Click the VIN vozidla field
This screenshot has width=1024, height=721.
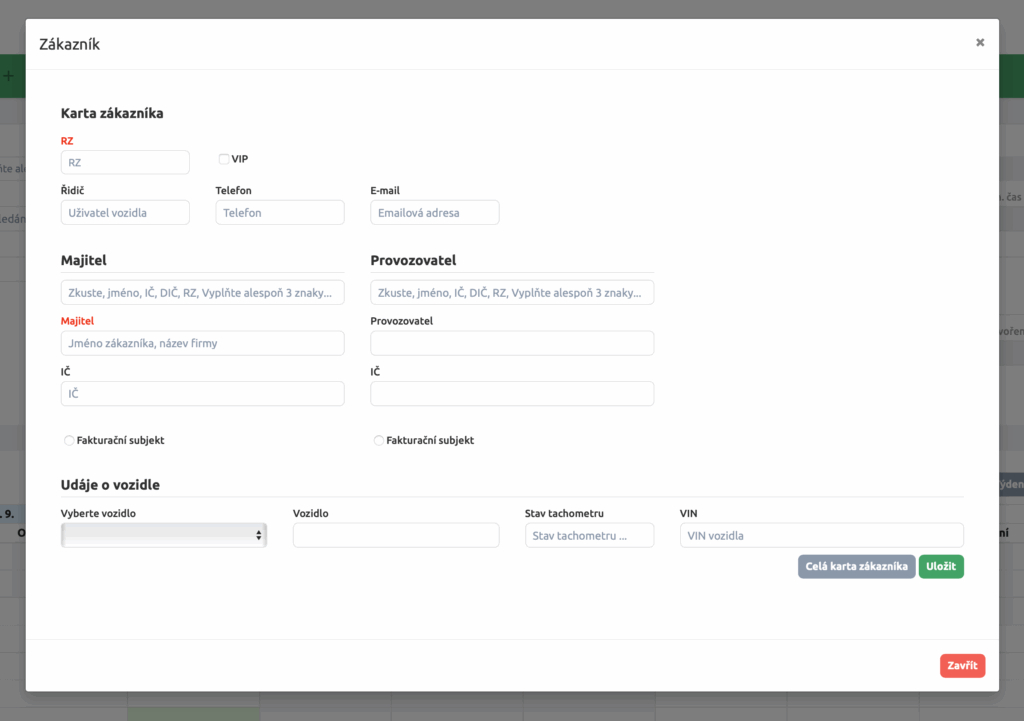click(821, 535)
